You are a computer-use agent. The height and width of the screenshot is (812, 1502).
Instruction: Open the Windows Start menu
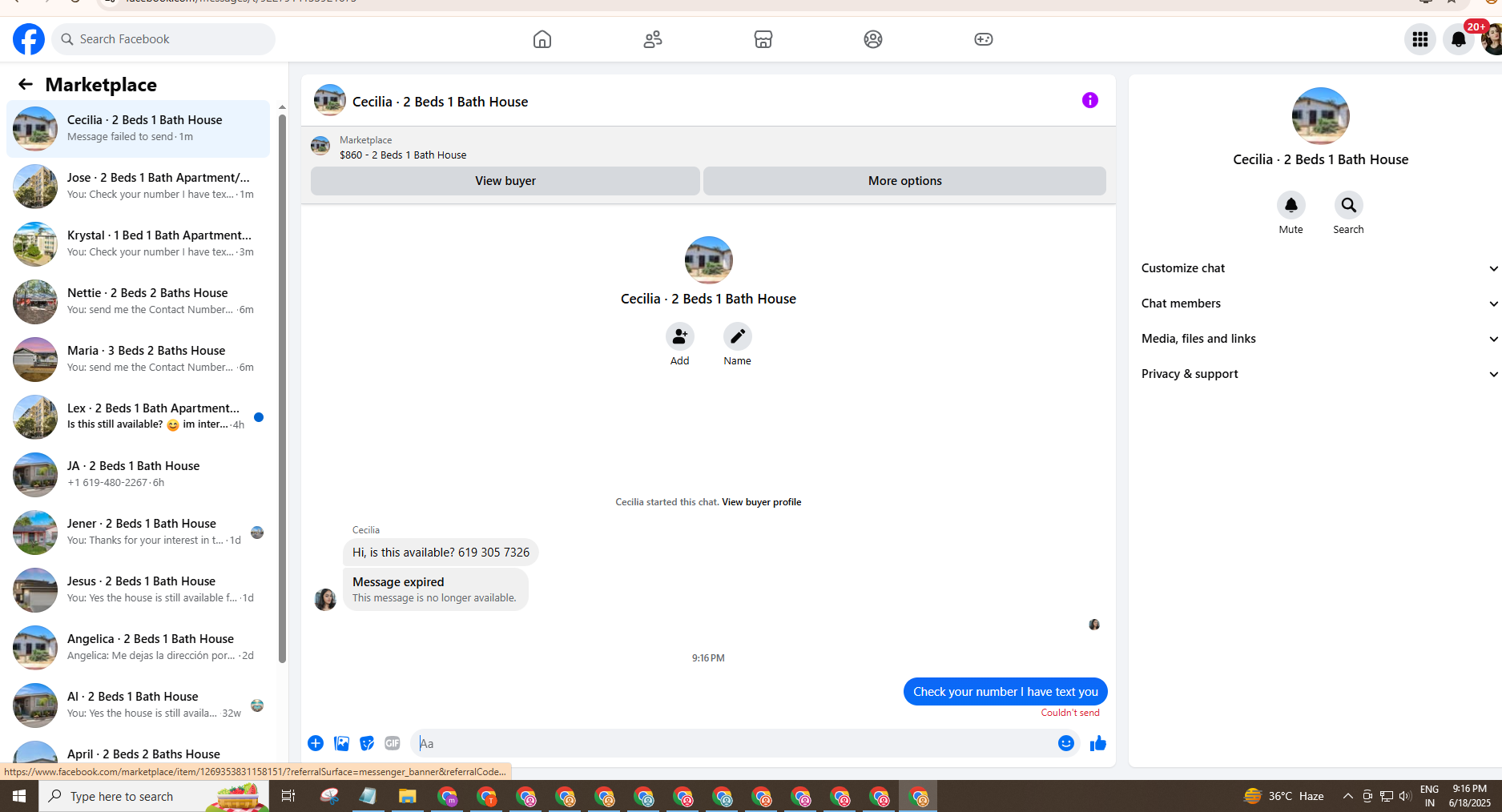19,796
